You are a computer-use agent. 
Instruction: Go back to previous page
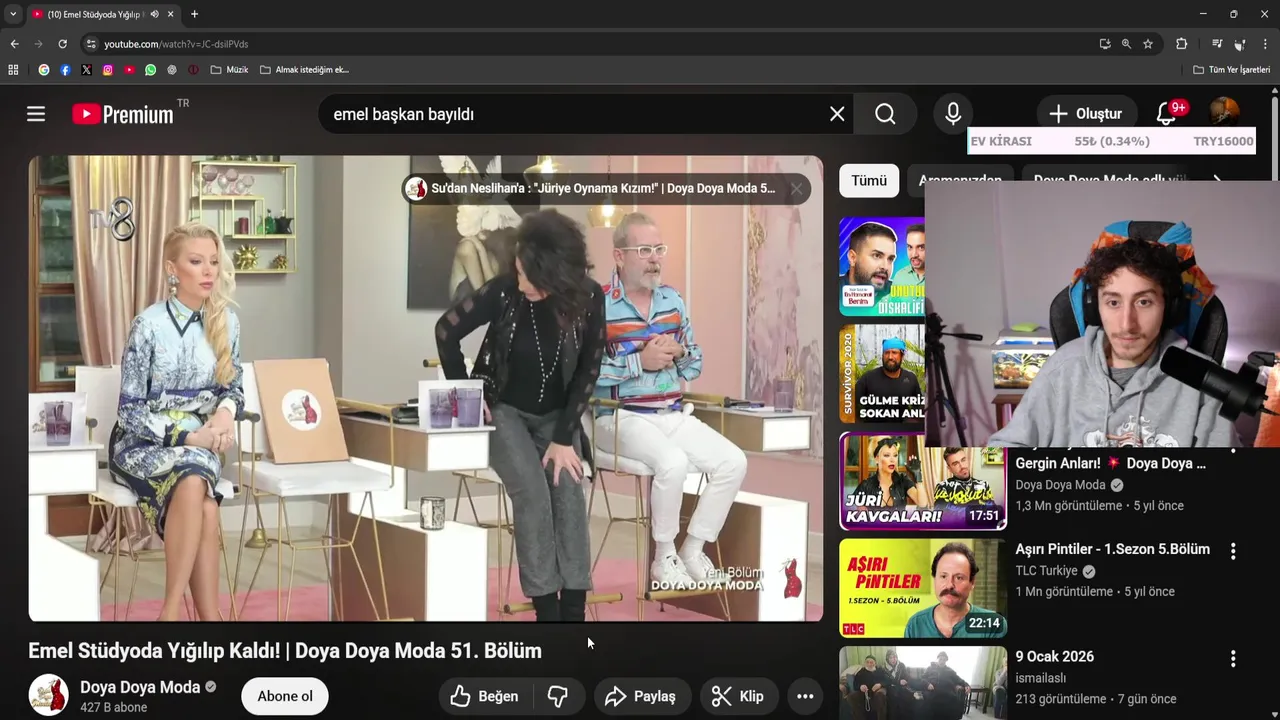point(14,44)
